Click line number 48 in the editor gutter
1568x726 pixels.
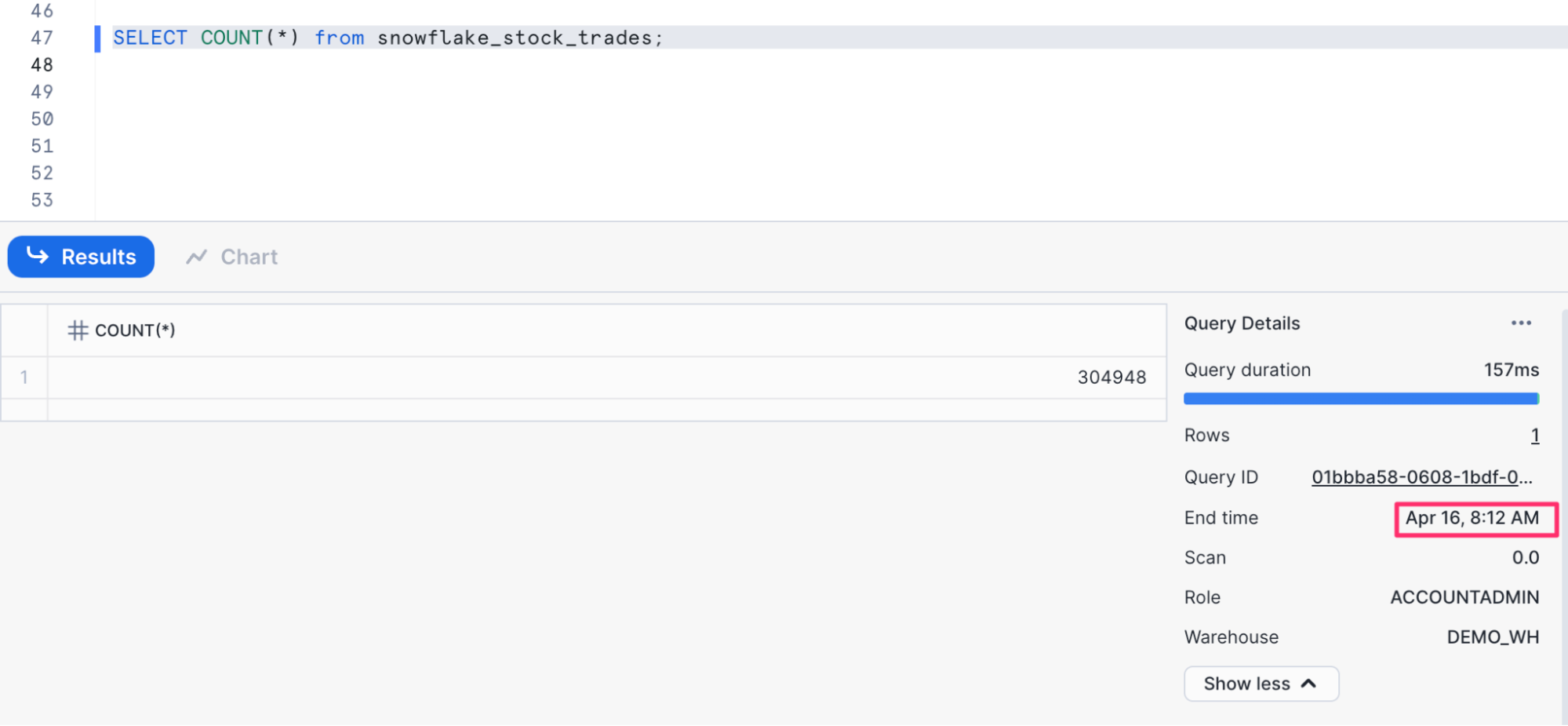(x=42, y=65)
